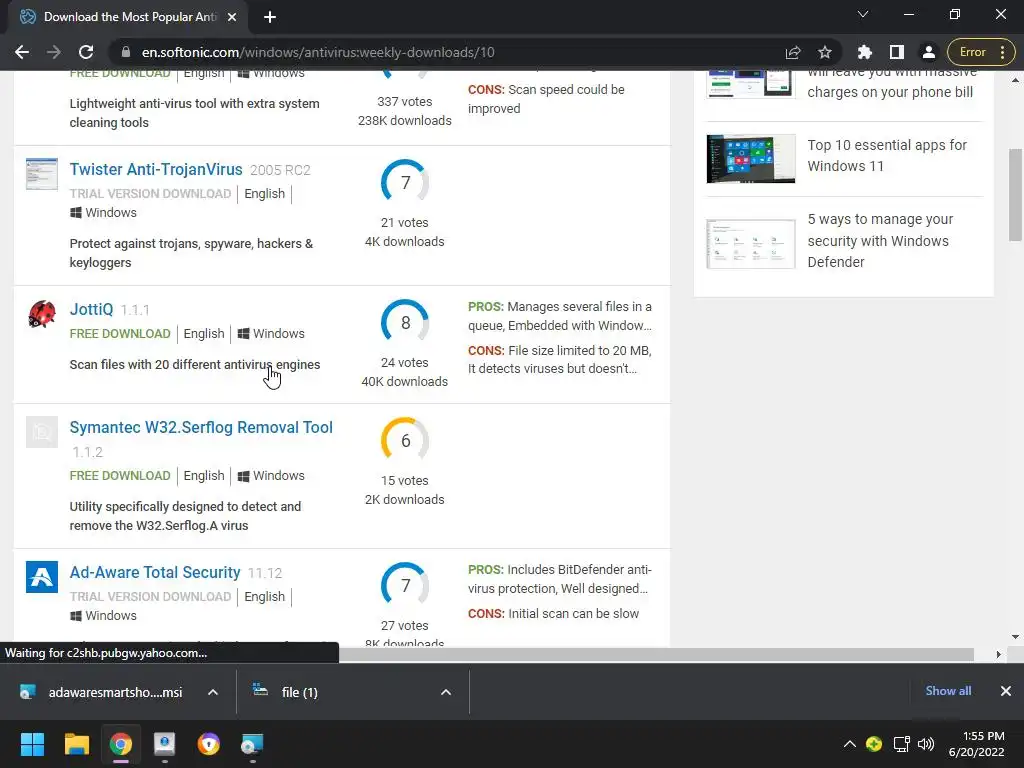Viewport: 1024px width, 768px height.
Task: Click the Symantec Serflog placeholder icon
Action: (x=42, y=432)
